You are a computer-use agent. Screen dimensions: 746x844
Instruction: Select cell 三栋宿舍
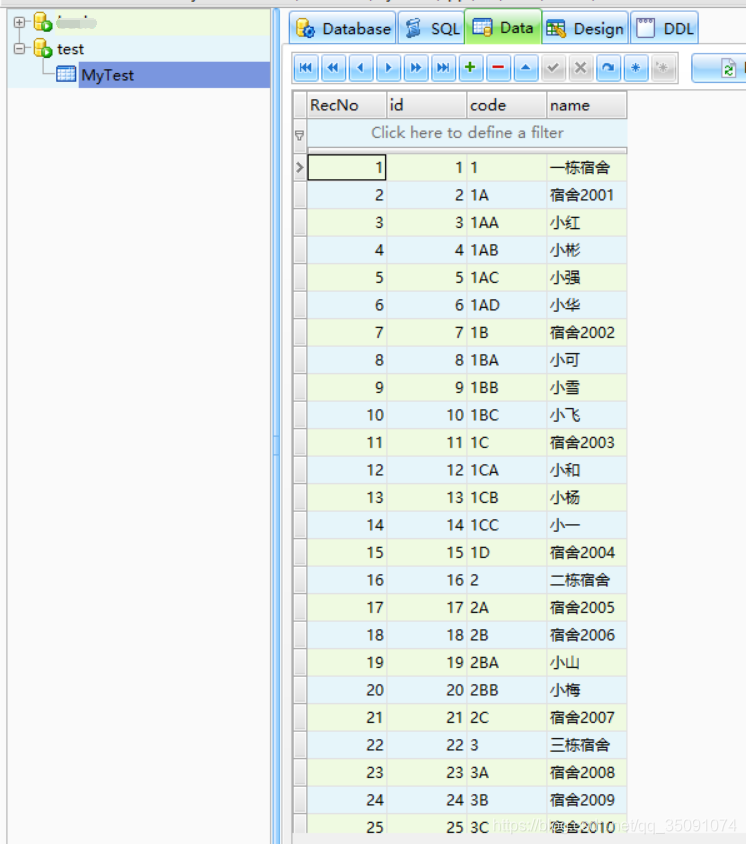pos(587,745)
